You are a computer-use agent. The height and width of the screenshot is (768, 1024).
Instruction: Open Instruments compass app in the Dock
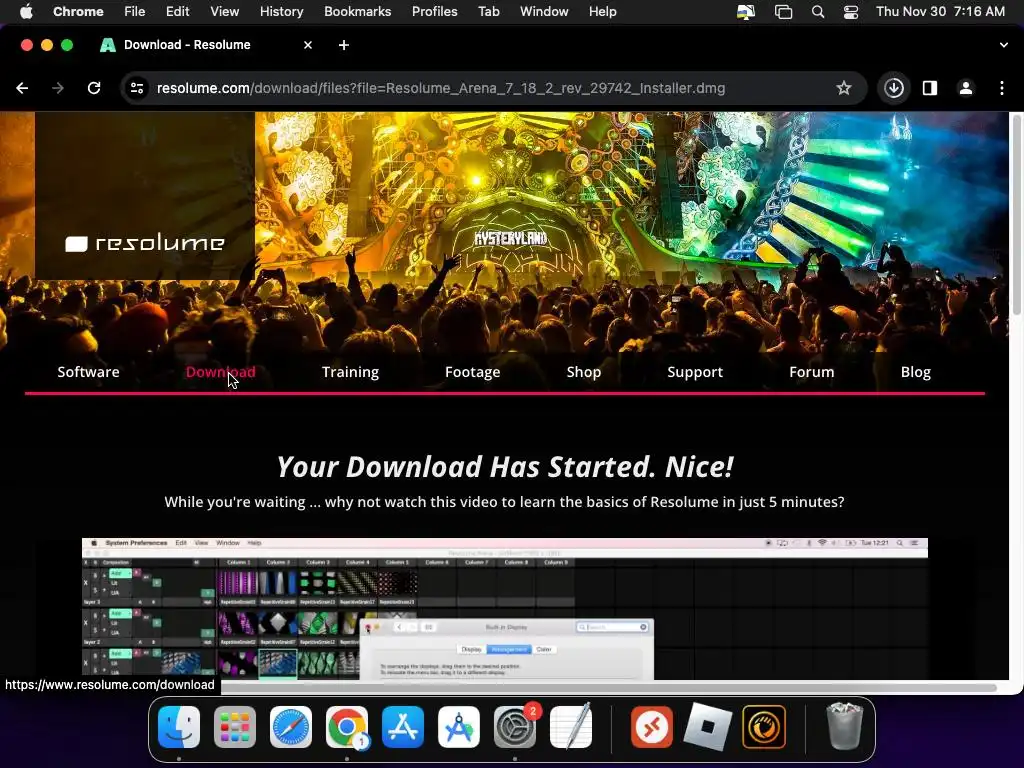[x=459, y=727]
